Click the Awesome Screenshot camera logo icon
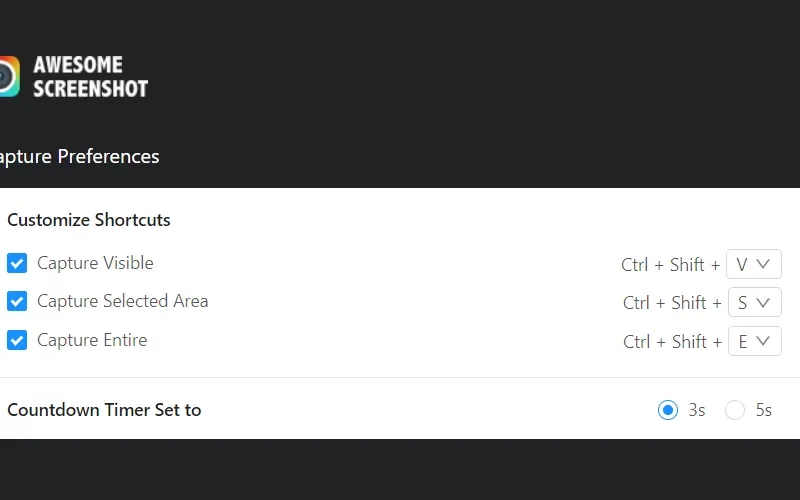 tap(9, 77)
